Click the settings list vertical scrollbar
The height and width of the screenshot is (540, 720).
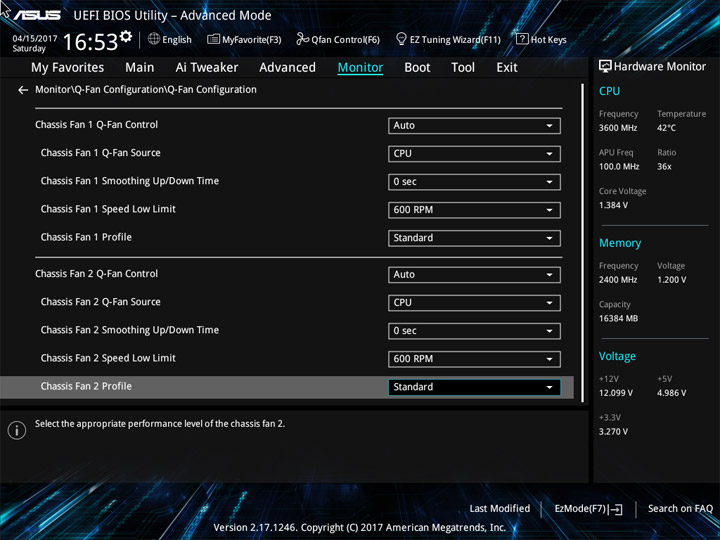point(583,243)
